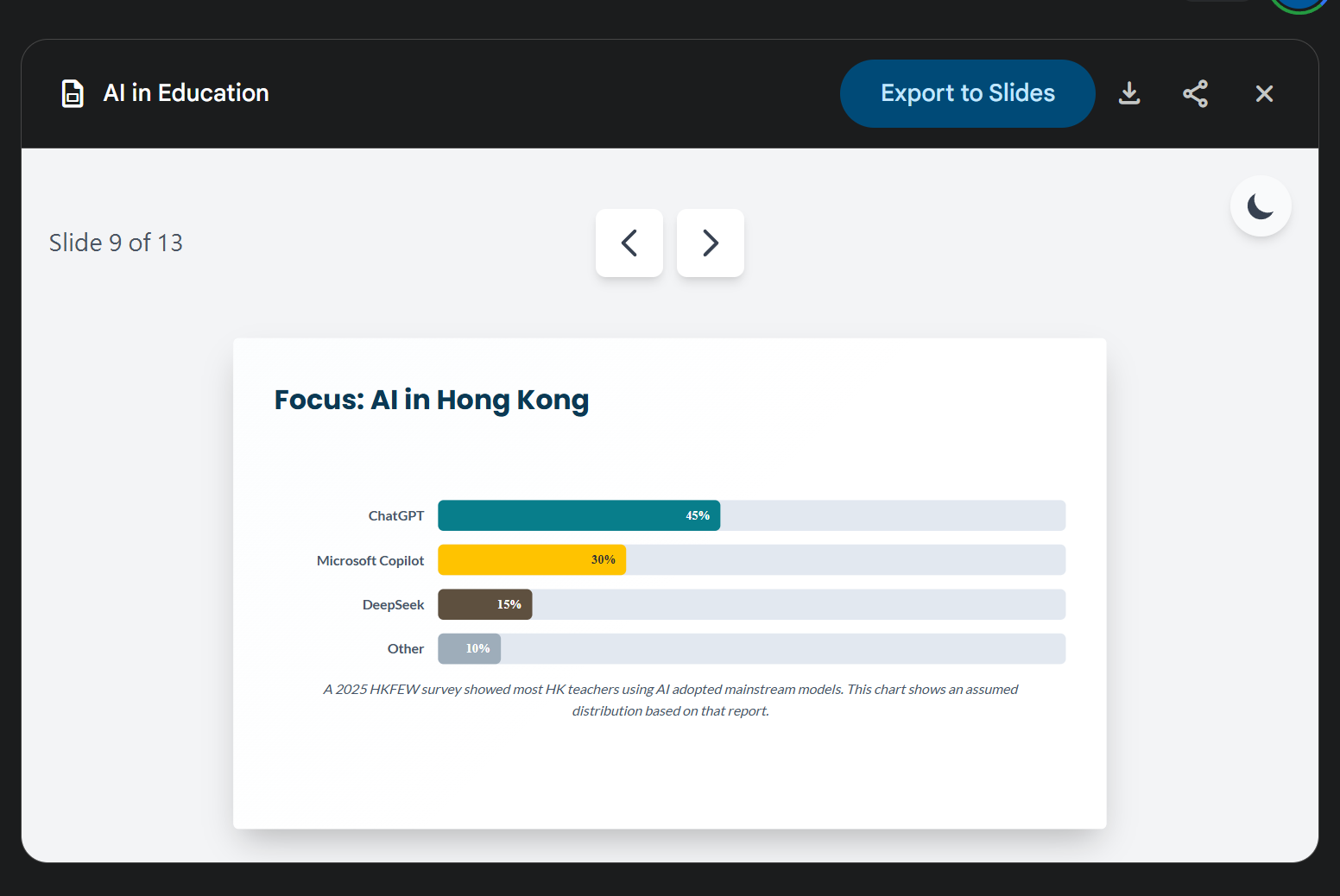1340x896 pixels.
Task: Select the Microsoft Copilot row label text
Action: pyautogui.click(x=370, y=560)
